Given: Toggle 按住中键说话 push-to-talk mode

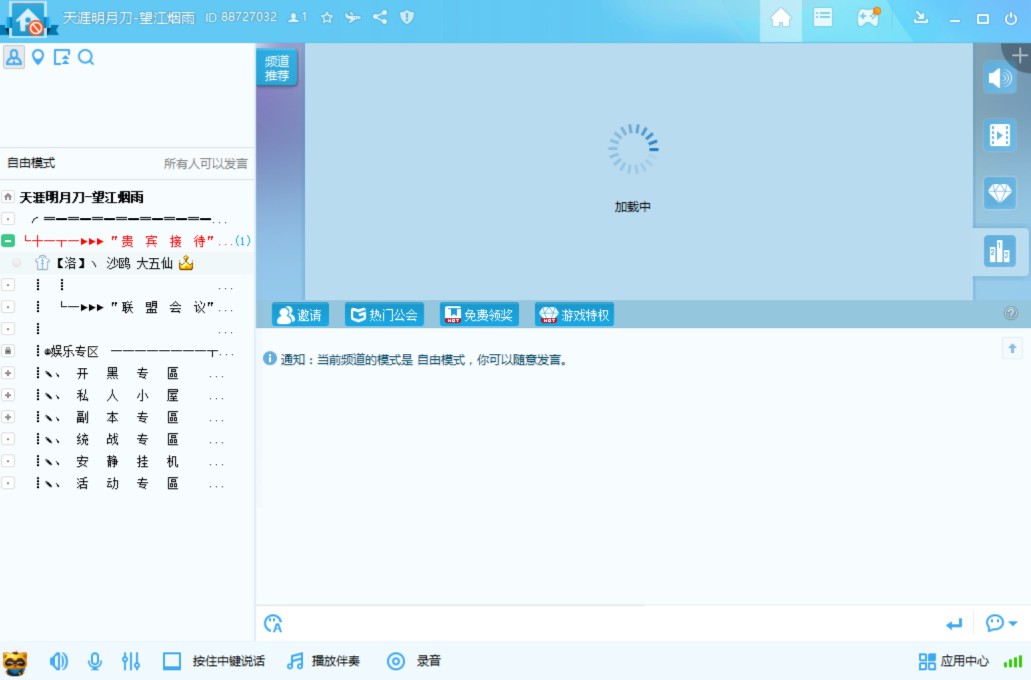Looking at the screenshot, I should [x=214, y=661].
